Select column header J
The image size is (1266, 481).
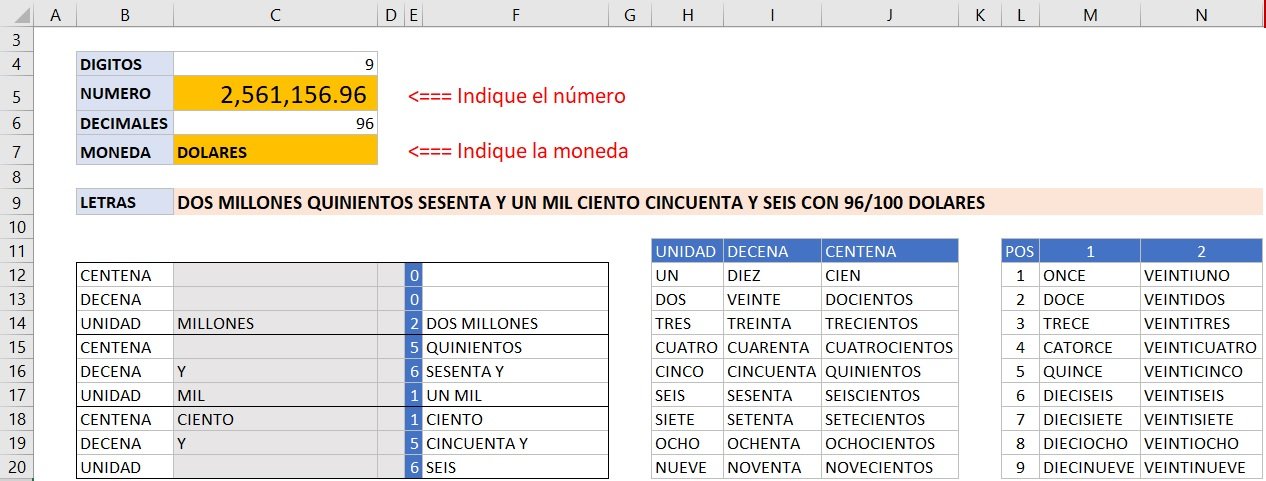pos(890,14)
